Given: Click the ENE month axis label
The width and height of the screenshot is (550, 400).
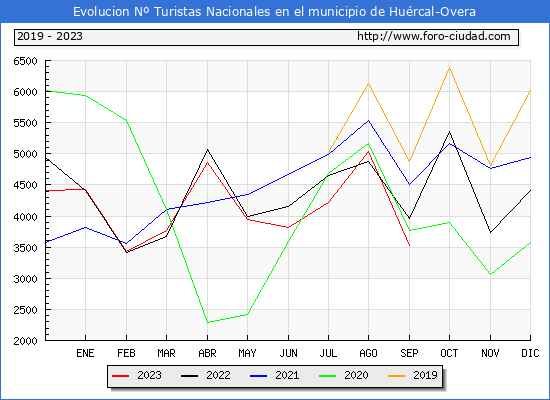Looking at the screenshot, I should (x=85, y=353).
